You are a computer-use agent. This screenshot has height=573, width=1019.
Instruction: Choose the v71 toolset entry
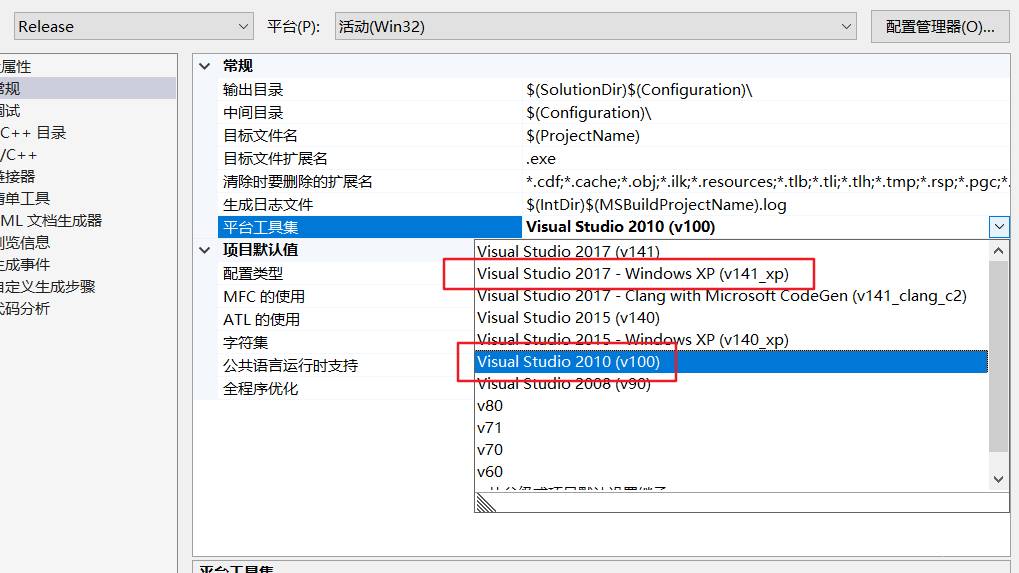[731, 428]
